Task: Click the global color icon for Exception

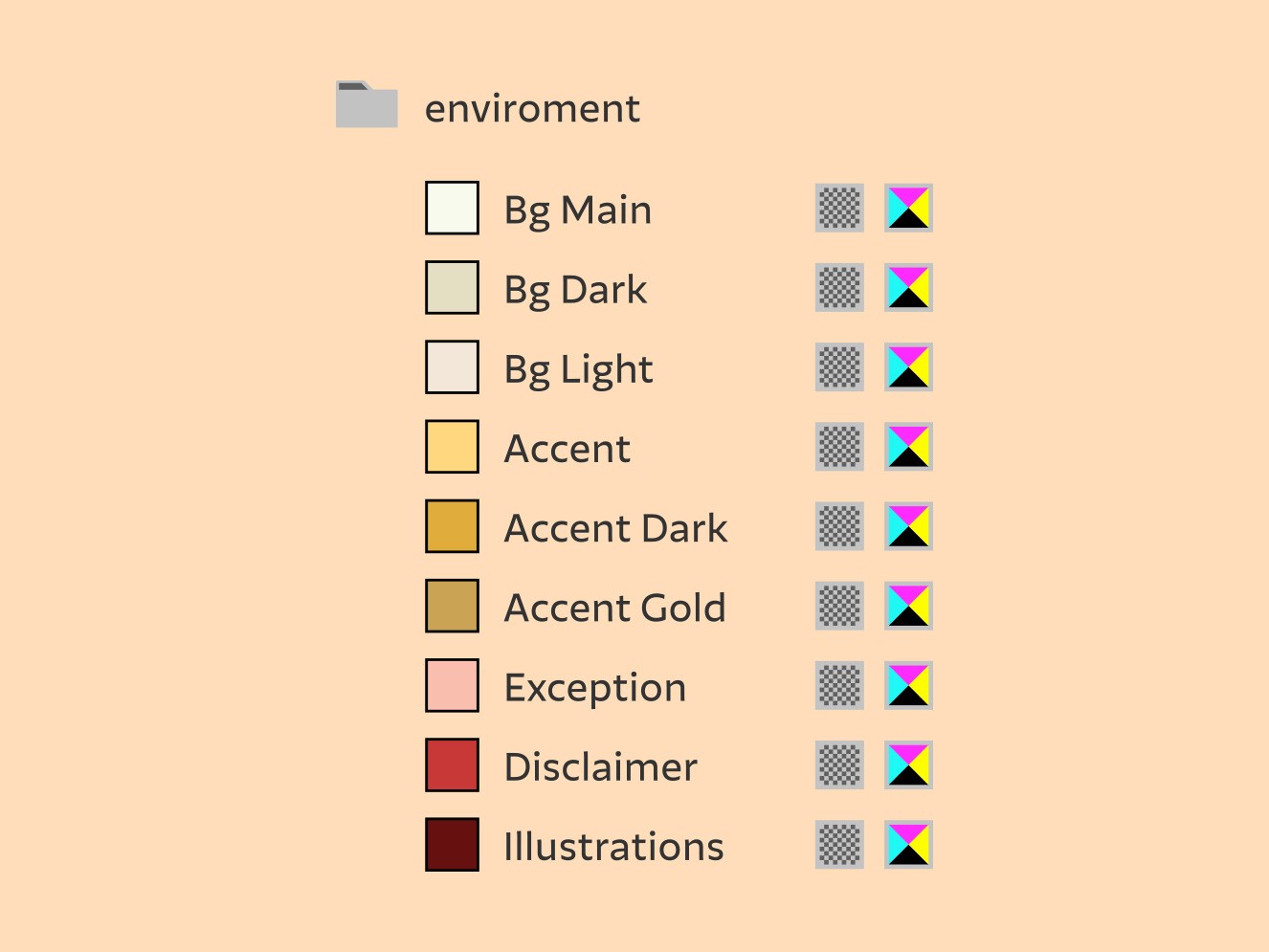Action: click(x=839, y=684)
